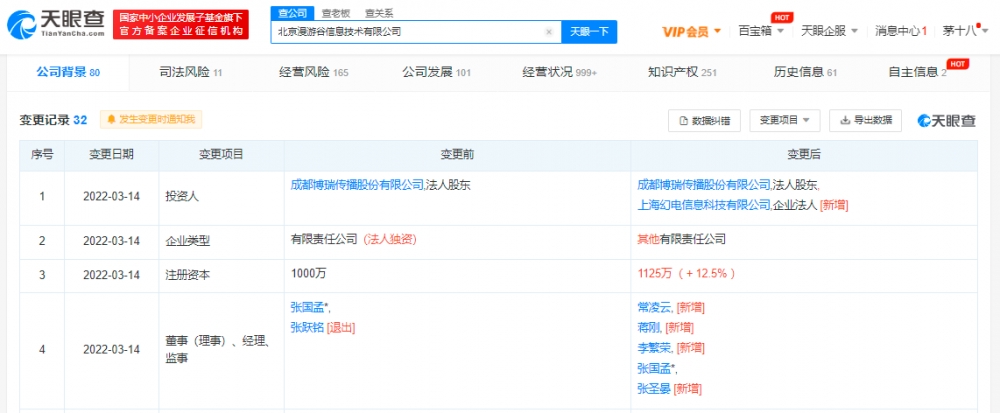The image size is (1000, 413).
Task: Click the TianYanCha logo
Action: coord(55,24)
